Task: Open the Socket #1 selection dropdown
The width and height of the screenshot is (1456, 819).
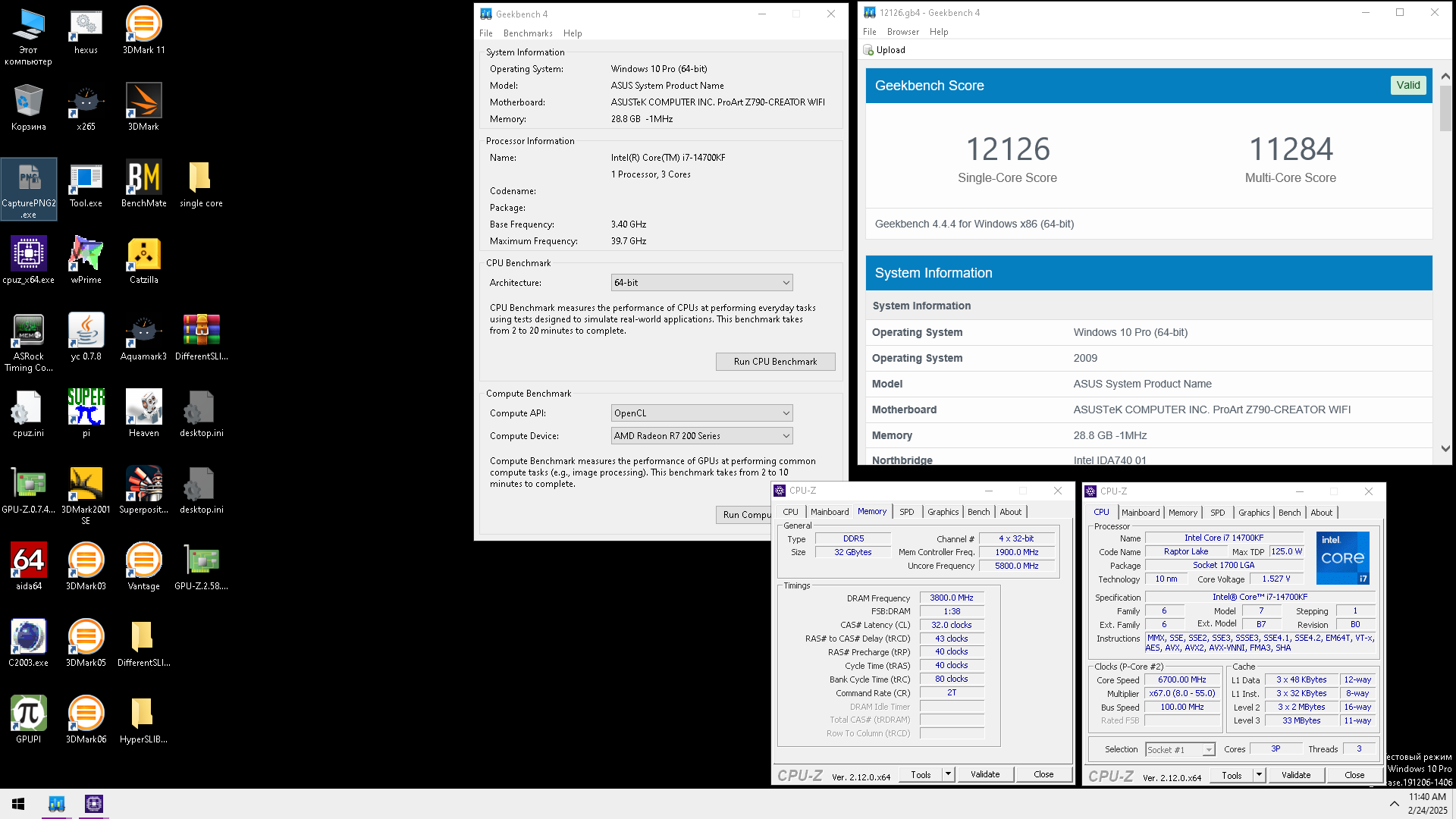Action: (x=1180, y=750)
